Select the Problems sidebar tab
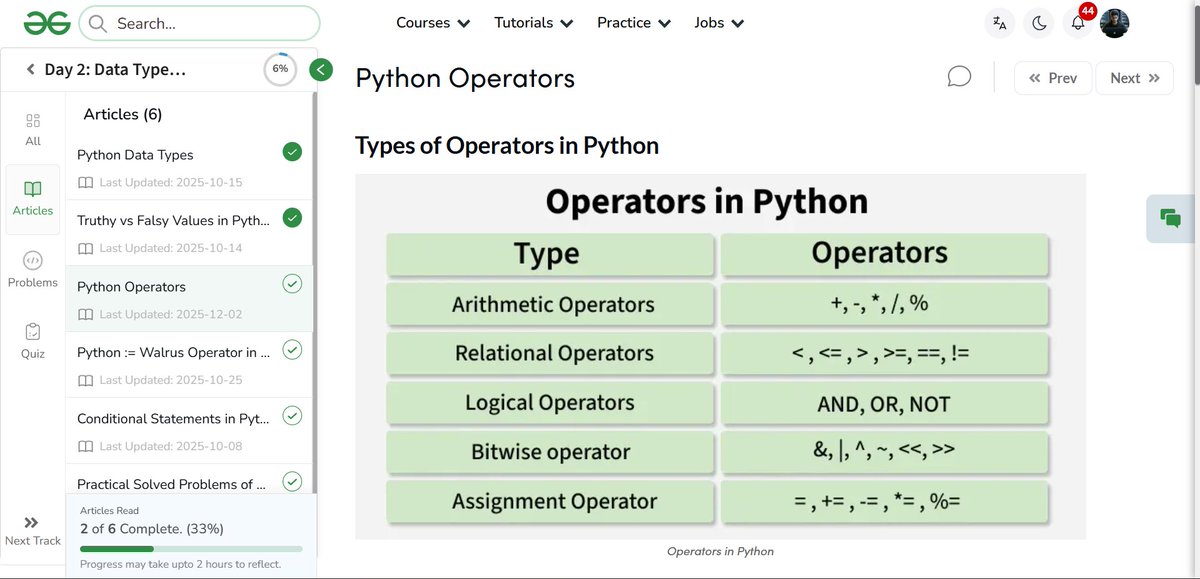 (33, 269)
